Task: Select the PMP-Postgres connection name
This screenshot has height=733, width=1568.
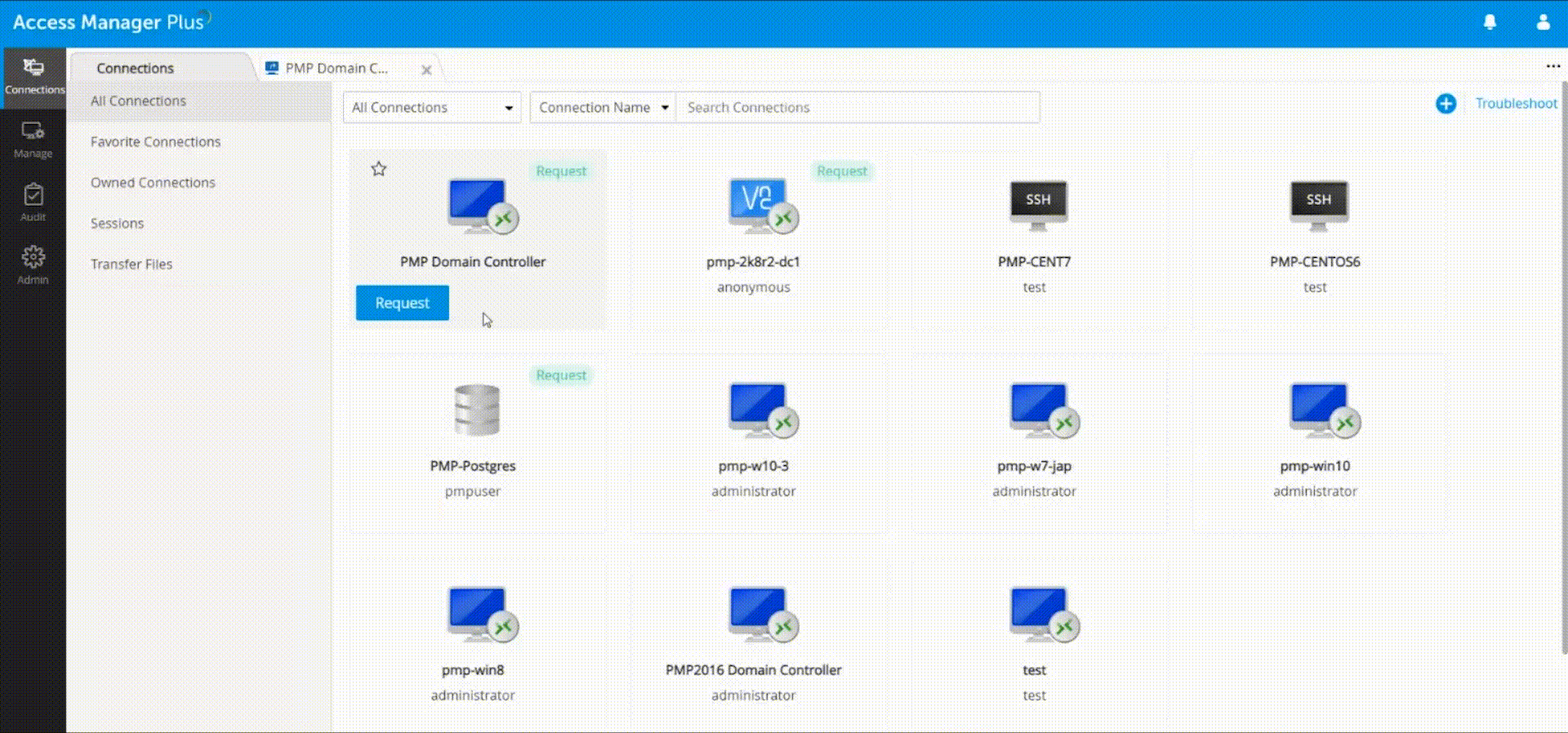Action: click(x=473, y=466)
